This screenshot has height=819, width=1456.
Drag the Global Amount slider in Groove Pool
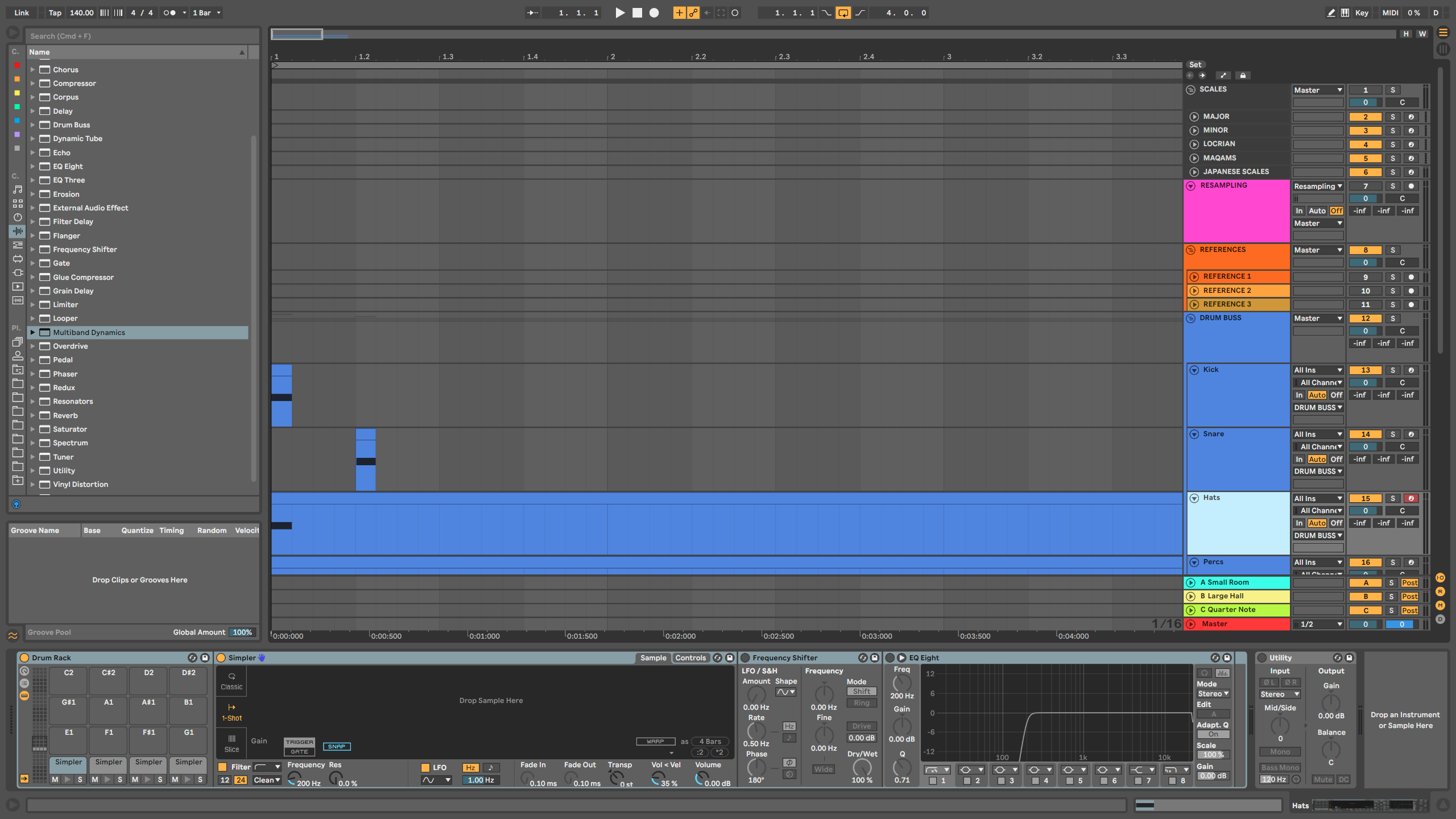(x=242, y=632)
